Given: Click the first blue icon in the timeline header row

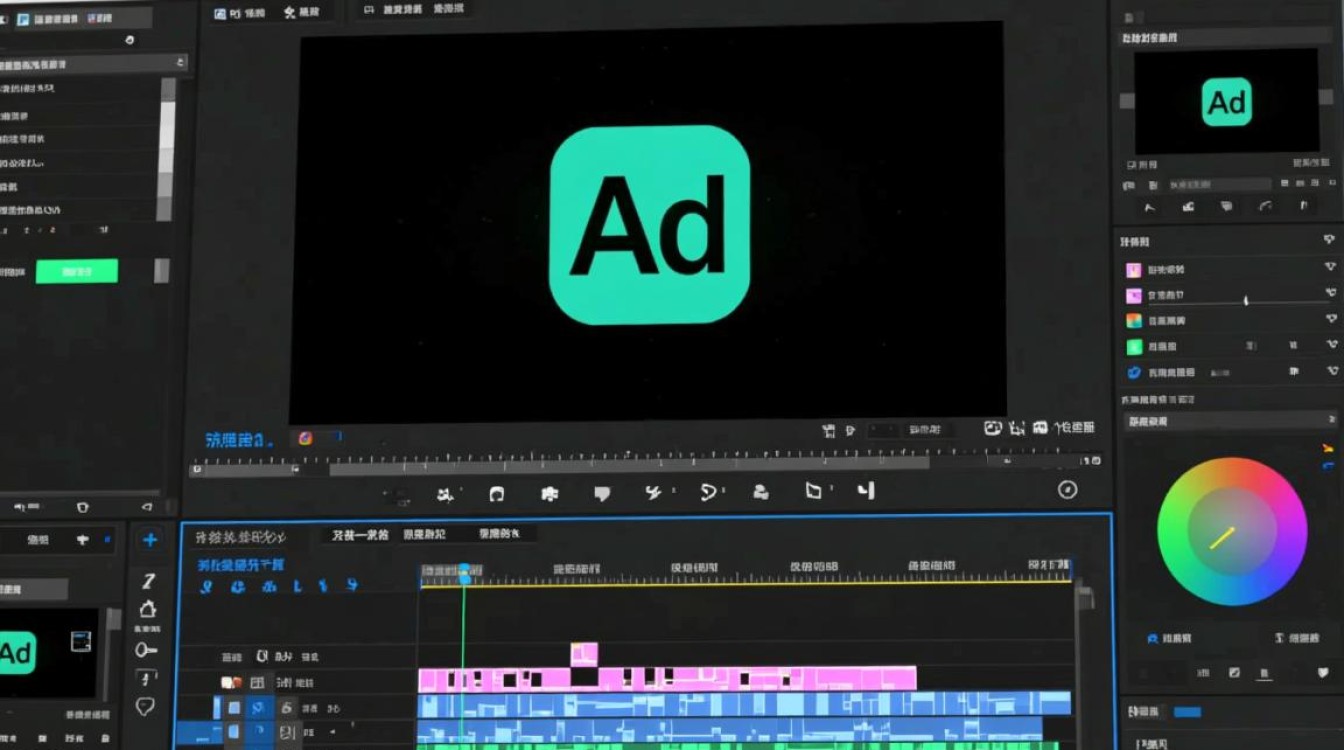Looking at the screenshot, I should coord(206,587).
